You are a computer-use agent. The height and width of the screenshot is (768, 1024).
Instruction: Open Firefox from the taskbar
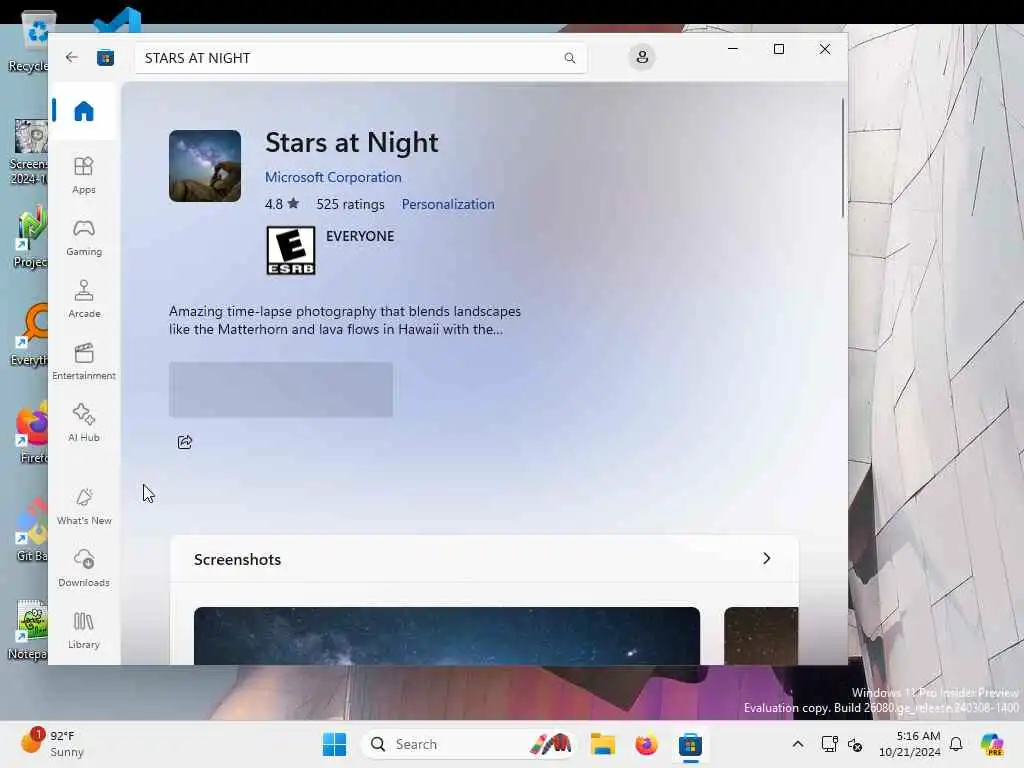pos(646,744)
